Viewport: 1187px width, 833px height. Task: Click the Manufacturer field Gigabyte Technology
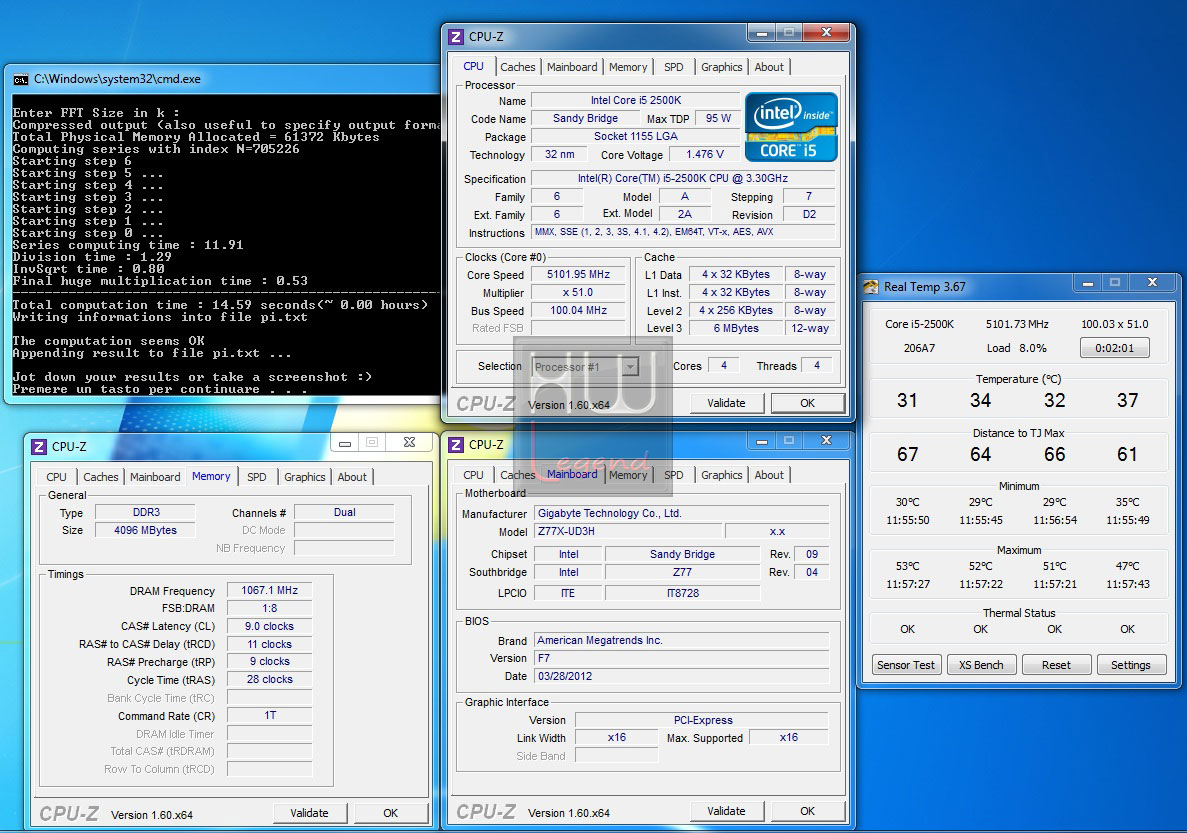(681, 513)
